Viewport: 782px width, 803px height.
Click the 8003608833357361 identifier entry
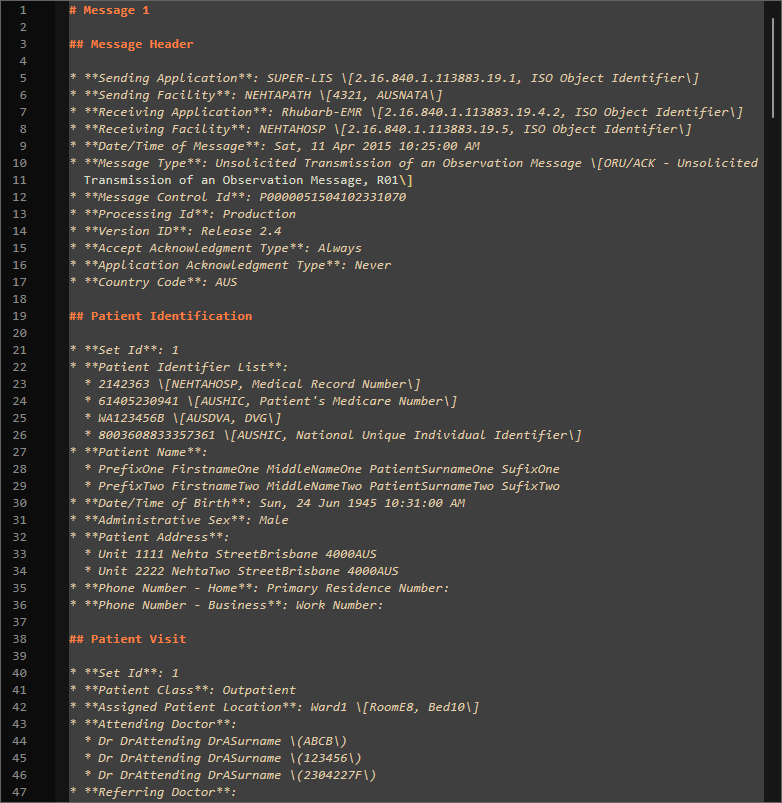(333, 435)
